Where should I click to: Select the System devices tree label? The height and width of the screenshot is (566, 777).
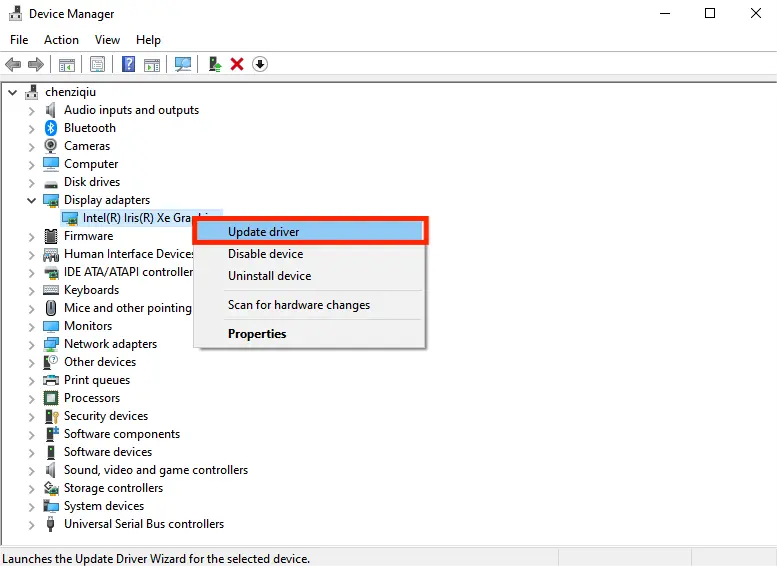click(x=104, y=506)
